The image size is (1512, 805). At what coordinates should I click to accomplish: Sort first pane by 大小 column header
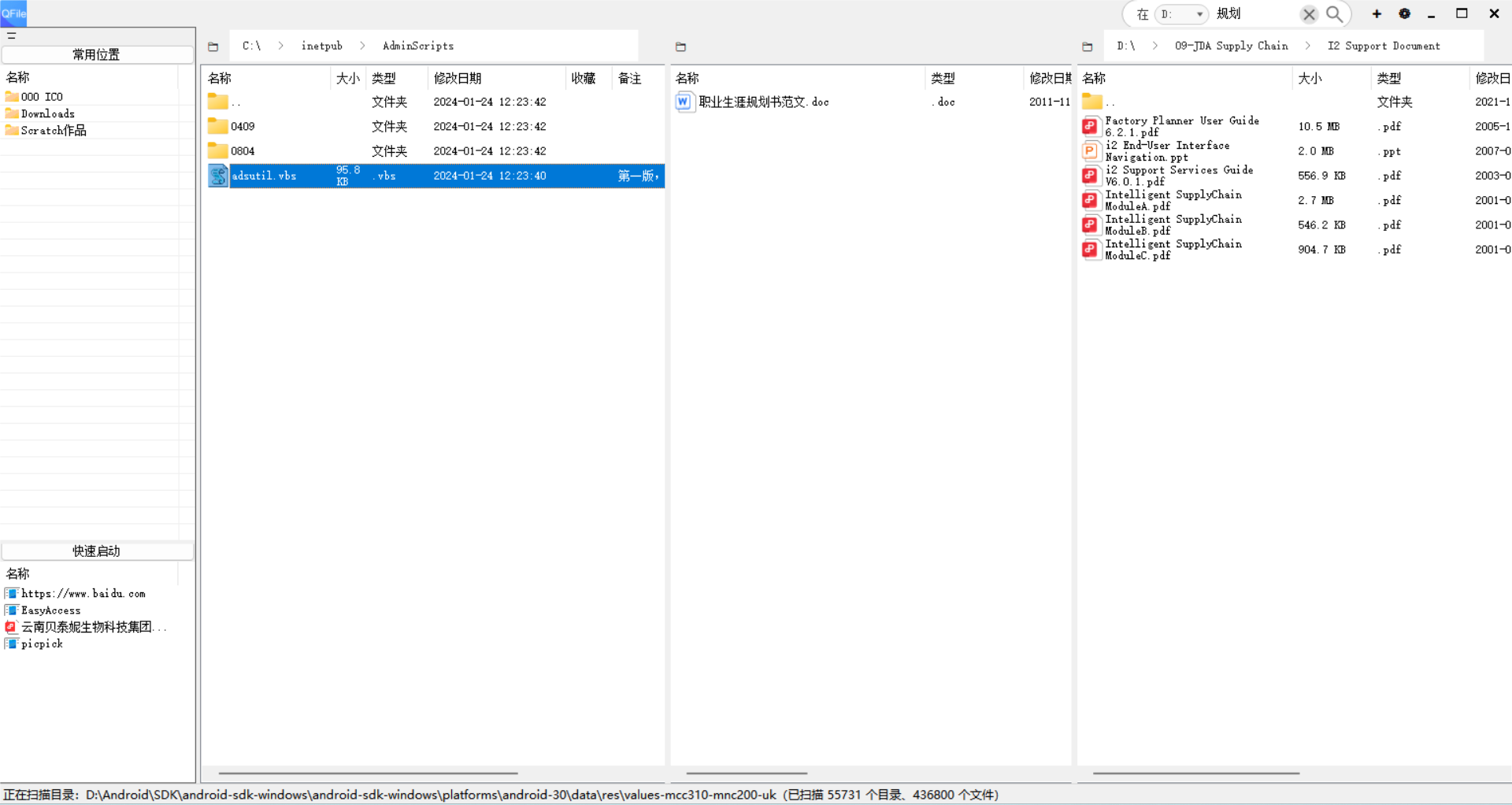point(348,78)
